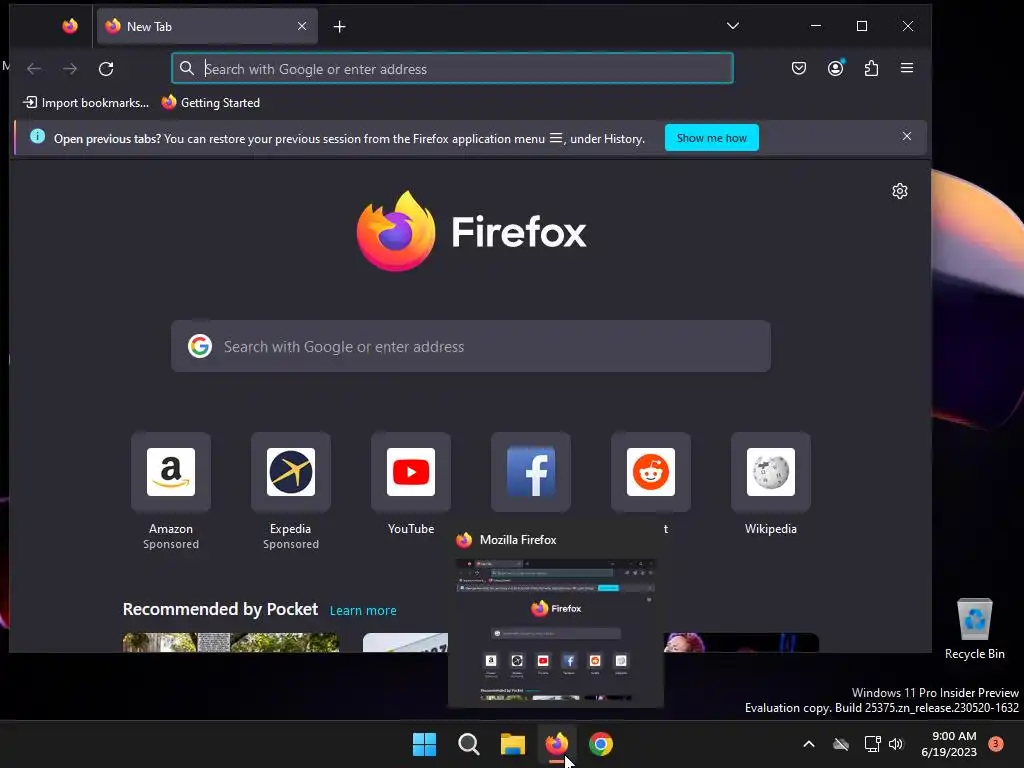The image size is (1024, 768).
Task: Switch to the New Tab tab
Action: pos(207,26)
